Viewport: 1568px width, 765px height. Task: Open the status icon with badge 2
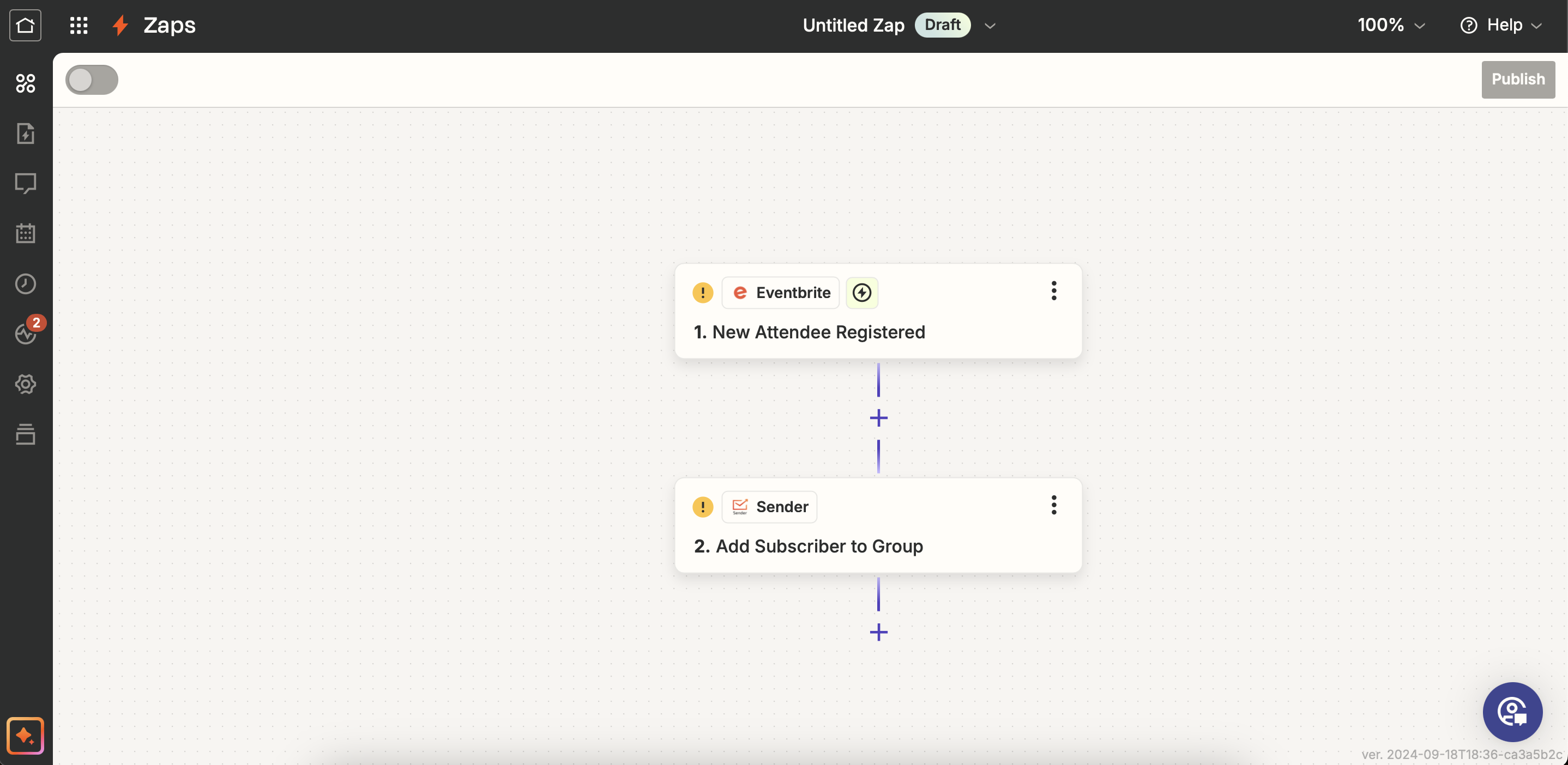coord(25,332)
